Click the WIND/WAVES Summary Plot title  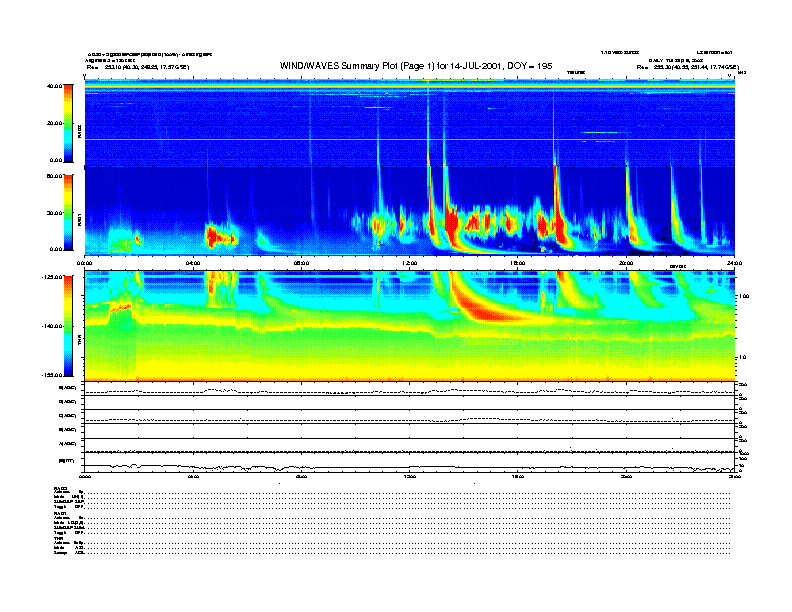click(x=416, y=66)
